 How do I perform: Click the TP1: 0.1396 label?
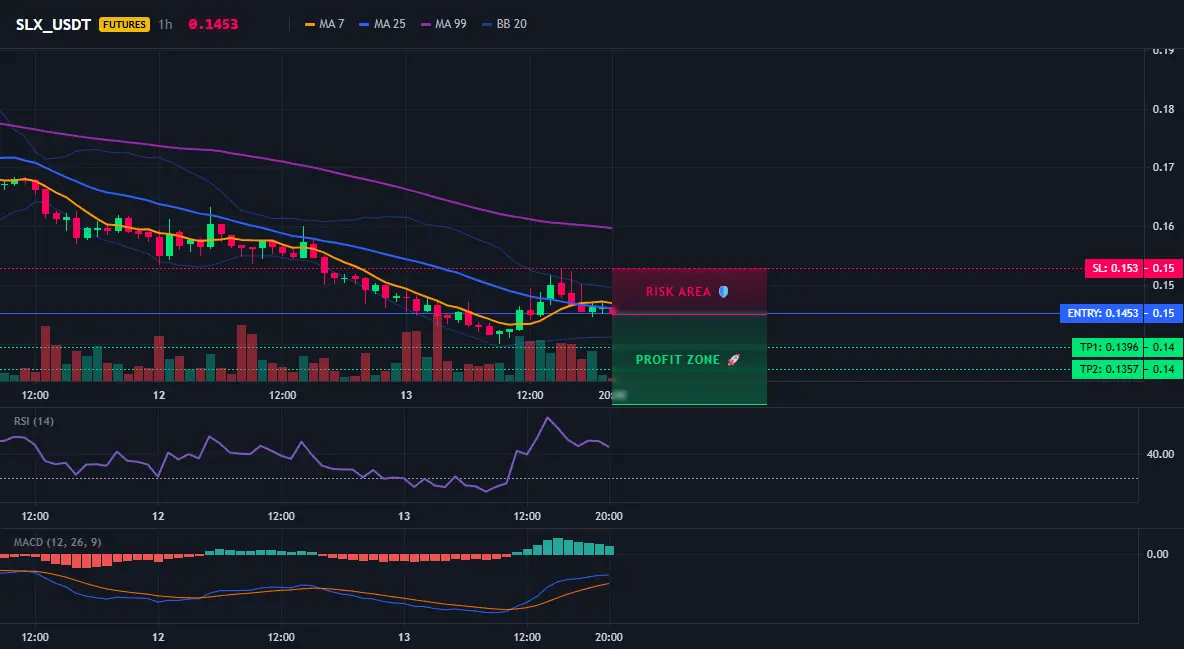pyautogui.click(x=1108, y=347)
